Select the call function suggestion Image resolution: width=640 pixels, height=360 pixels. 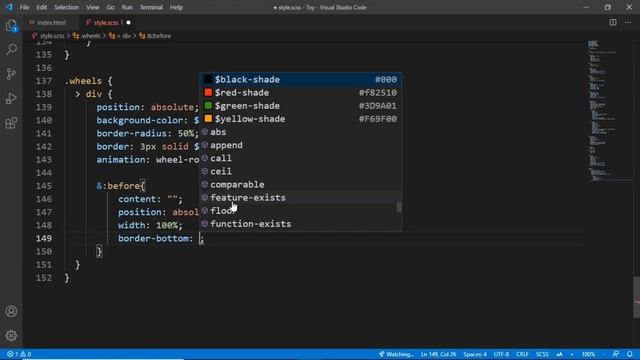coord(300,158)
